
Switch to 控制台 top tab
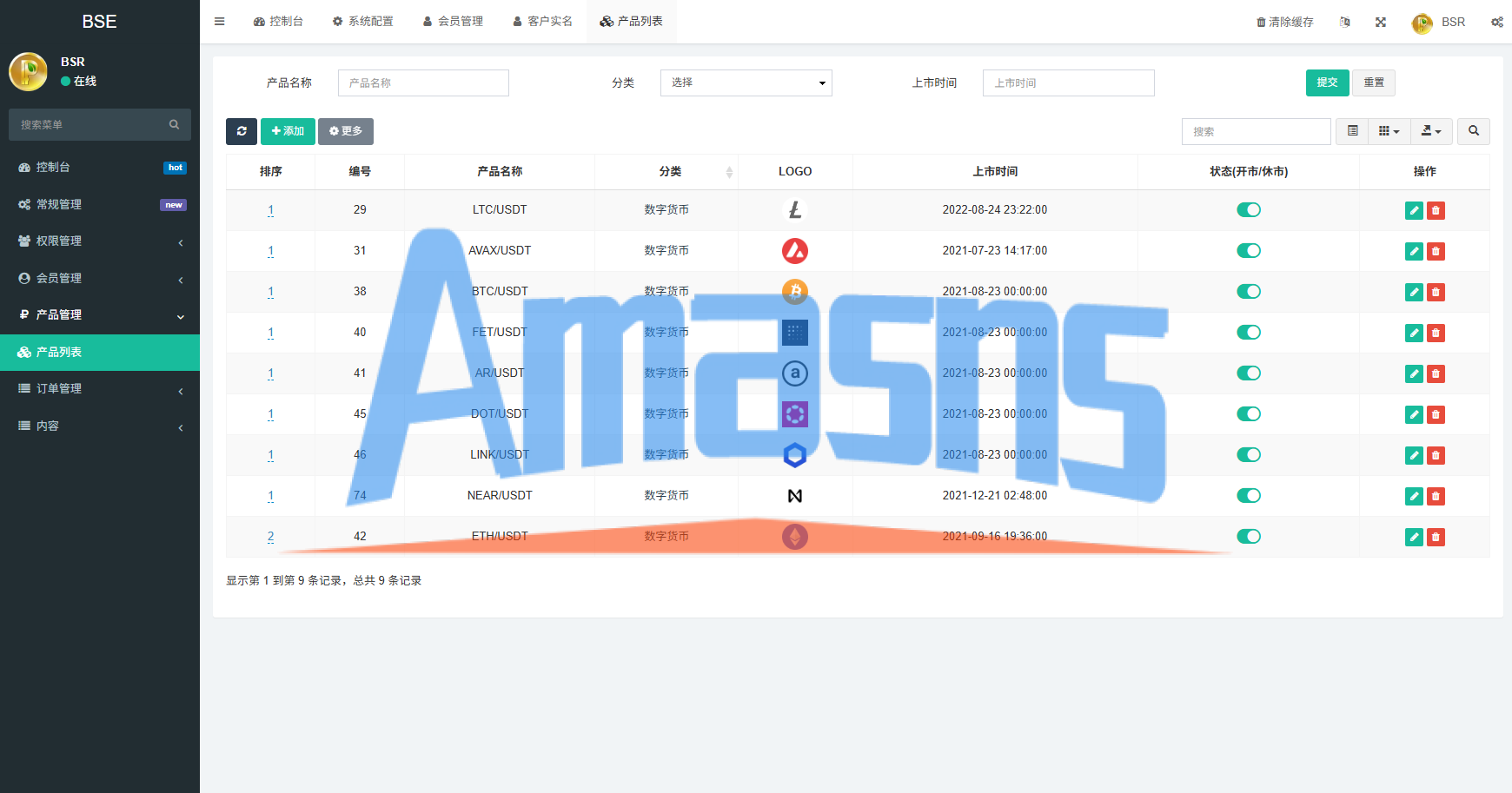click(x=278, y=22)
